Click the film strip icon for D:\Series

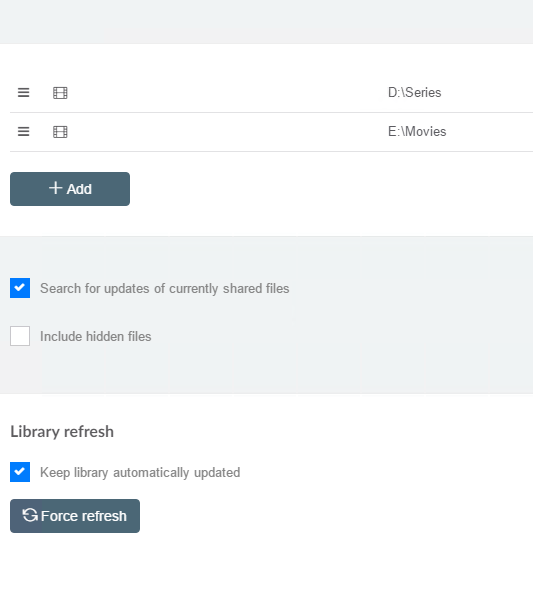60,93
